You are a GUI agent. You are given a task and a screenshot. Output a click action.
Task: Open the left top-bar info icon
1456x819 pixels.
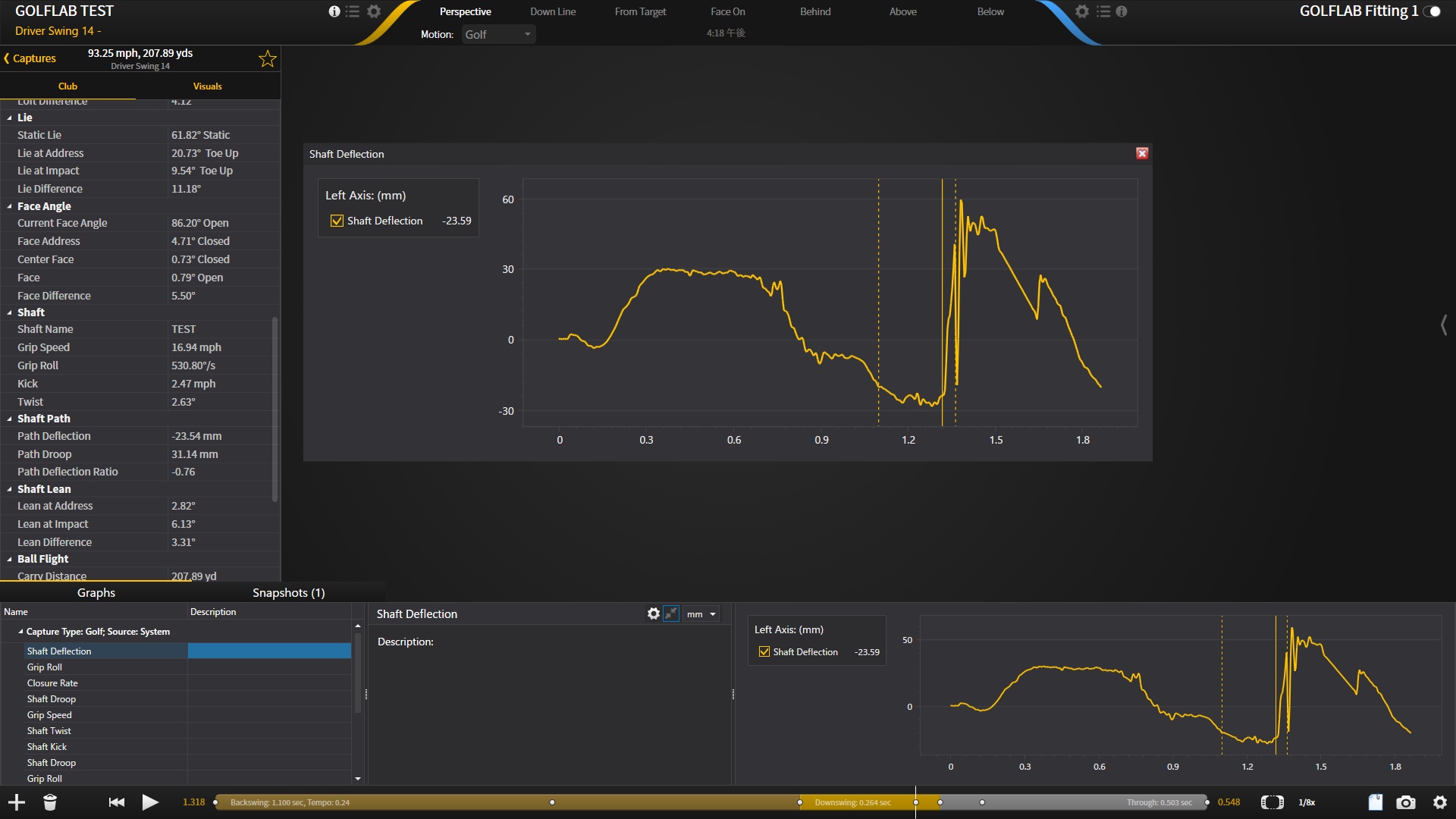(x=334, y=11)
